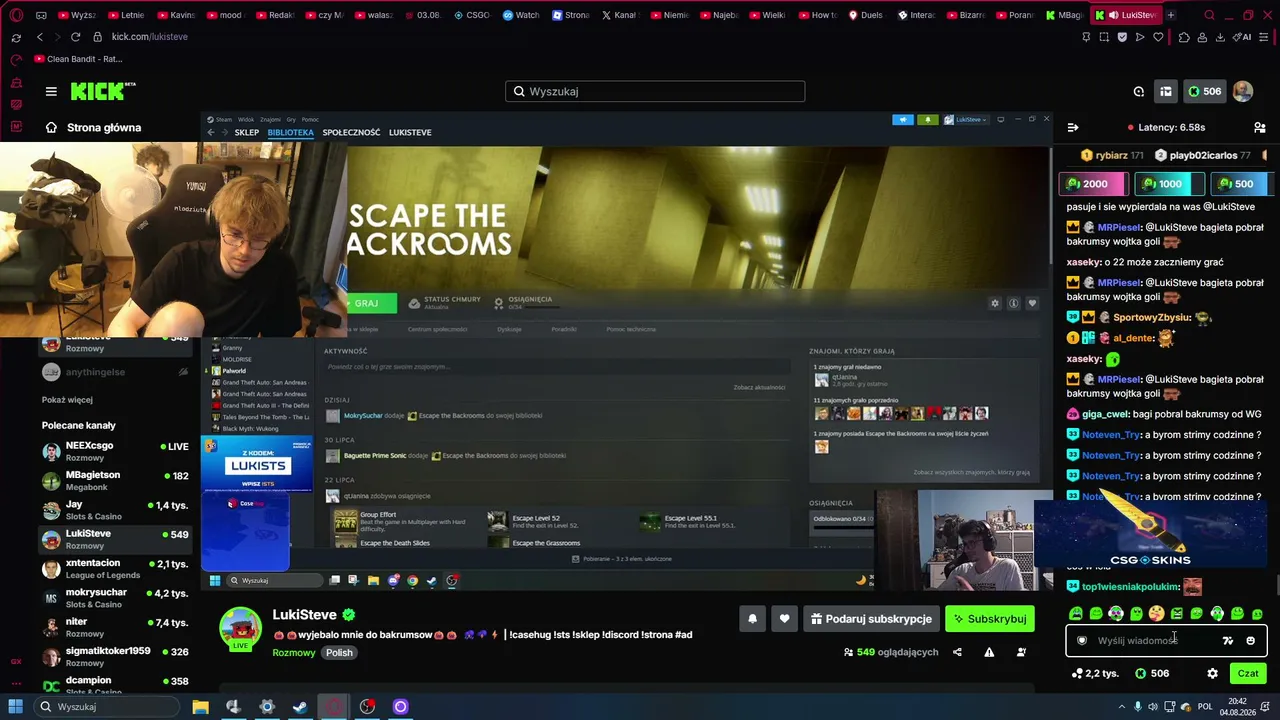Switch to the Duels browser tab
The image size is (1280, 720).
click(x=866, y=15)
